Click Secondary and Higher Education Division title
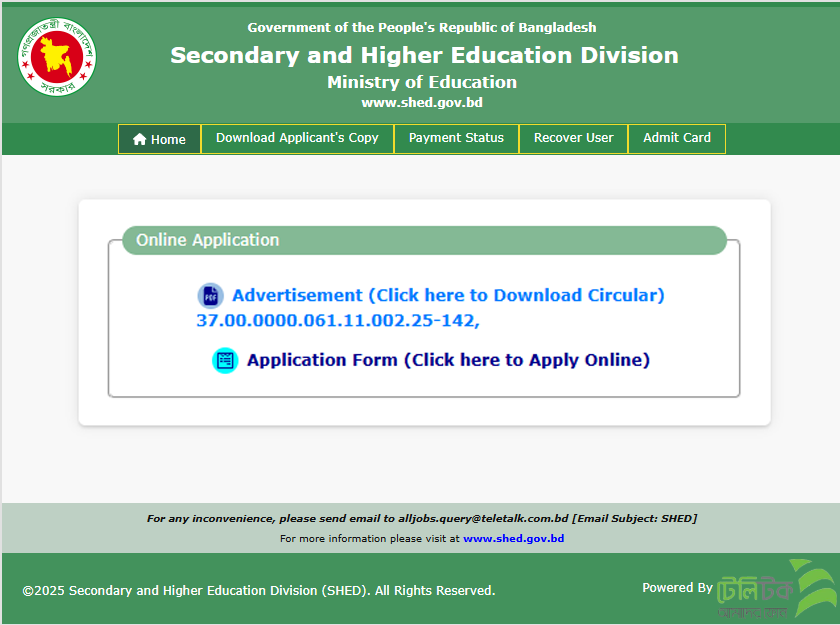Screen dimensions: 840x625 (424, 55)
